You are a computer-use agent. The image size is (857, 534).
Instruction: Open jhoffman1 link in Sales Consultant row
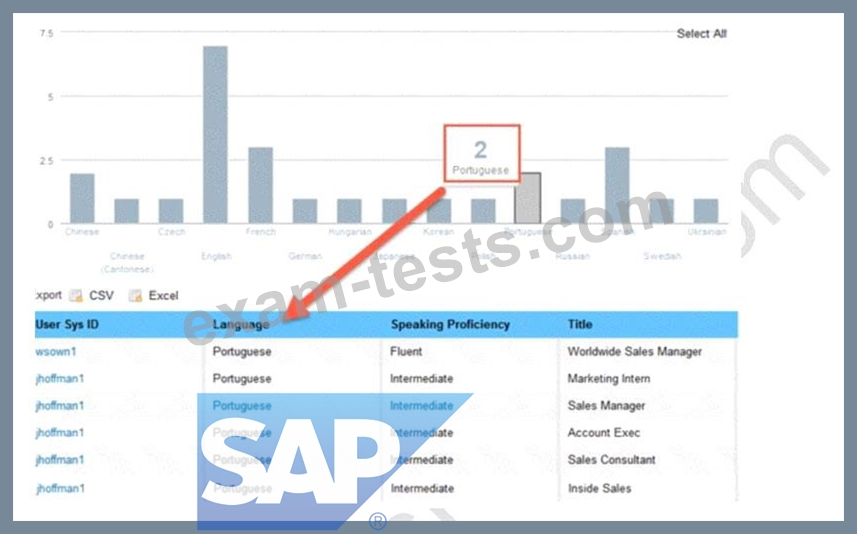[60, 460]
